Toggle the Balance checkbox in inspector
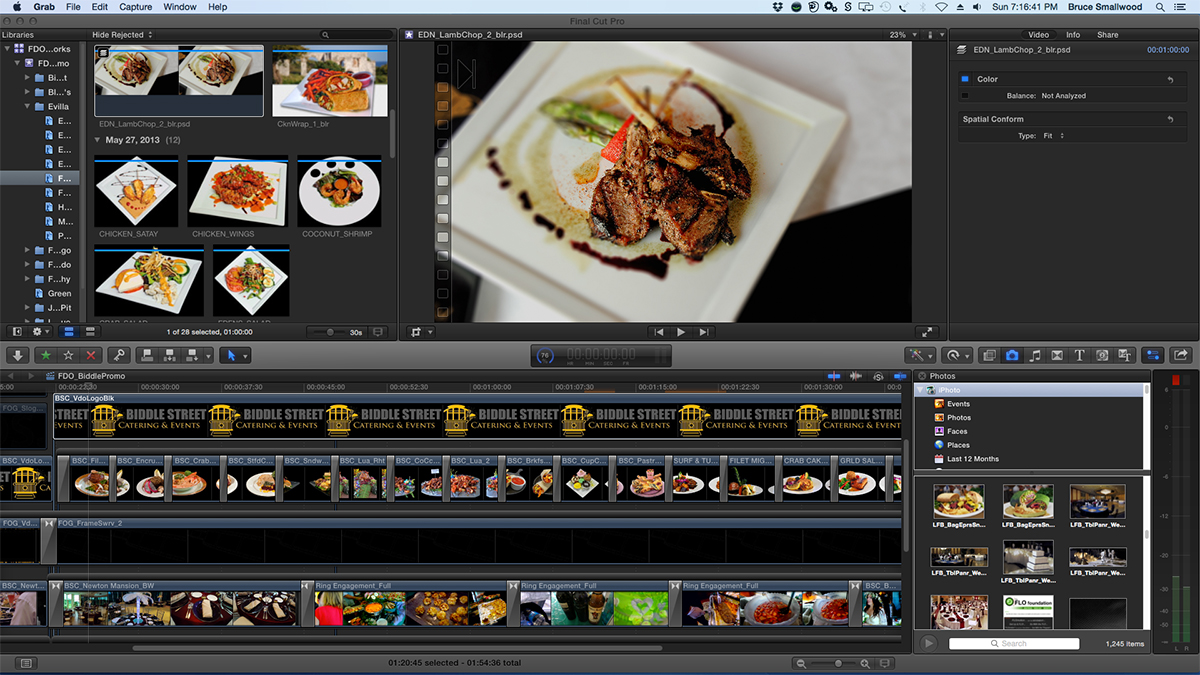The image size is (1200, 675). [x=965, y=96]
